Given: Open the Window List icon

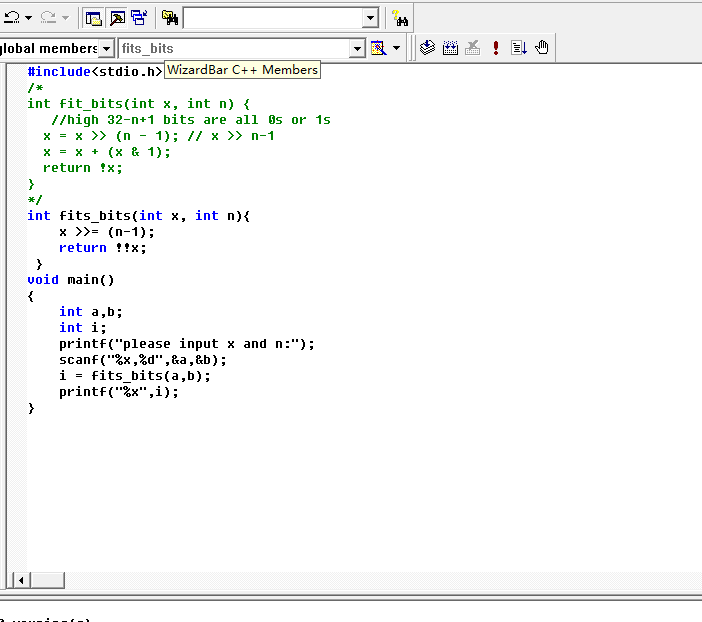Looking at the screenshot, I should pos(140,18).
